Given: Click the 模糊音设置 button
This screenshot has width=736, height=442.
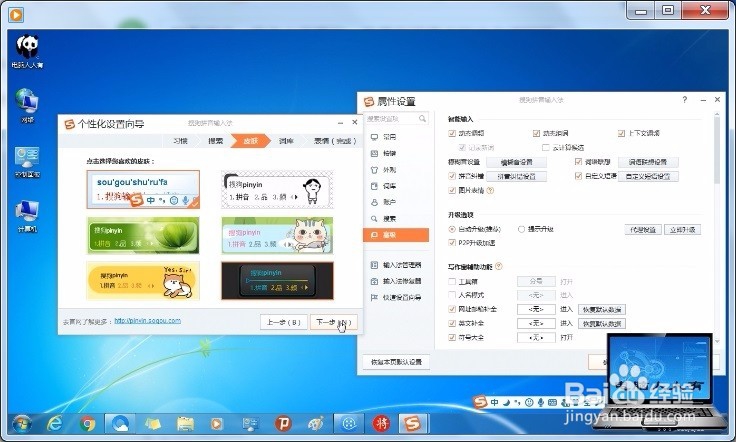Looking at the screenshot, I should (x=516, y=162).
